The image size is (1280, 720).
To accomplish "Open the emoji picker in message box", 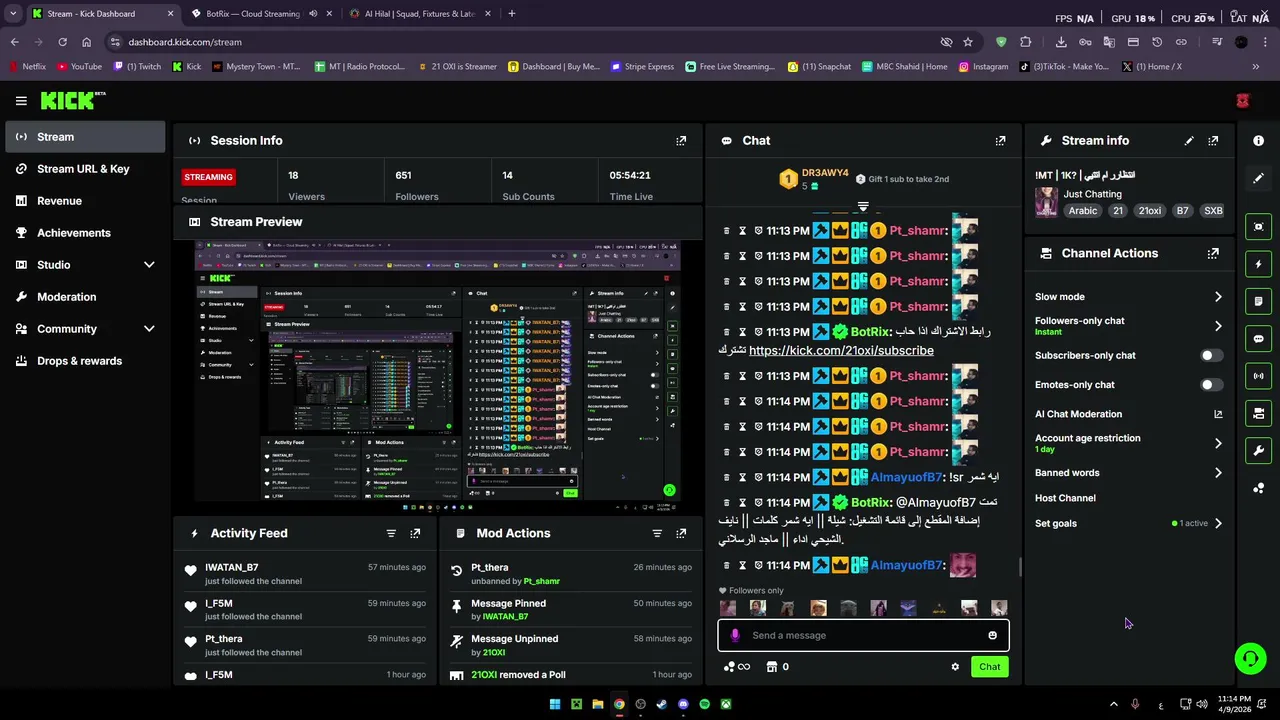I will click(992, 636).
